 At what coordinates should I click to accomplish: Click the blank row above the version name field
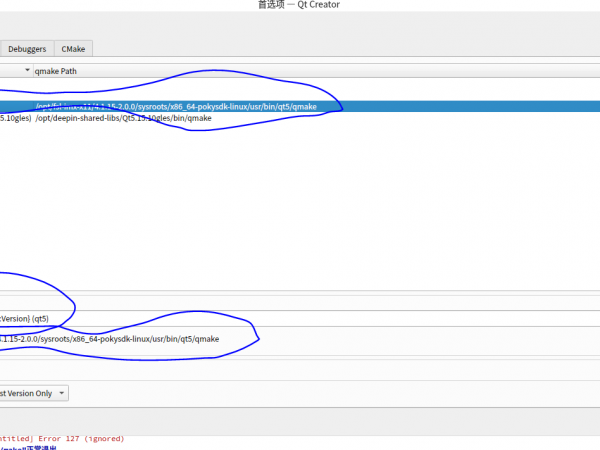[300, 301]
